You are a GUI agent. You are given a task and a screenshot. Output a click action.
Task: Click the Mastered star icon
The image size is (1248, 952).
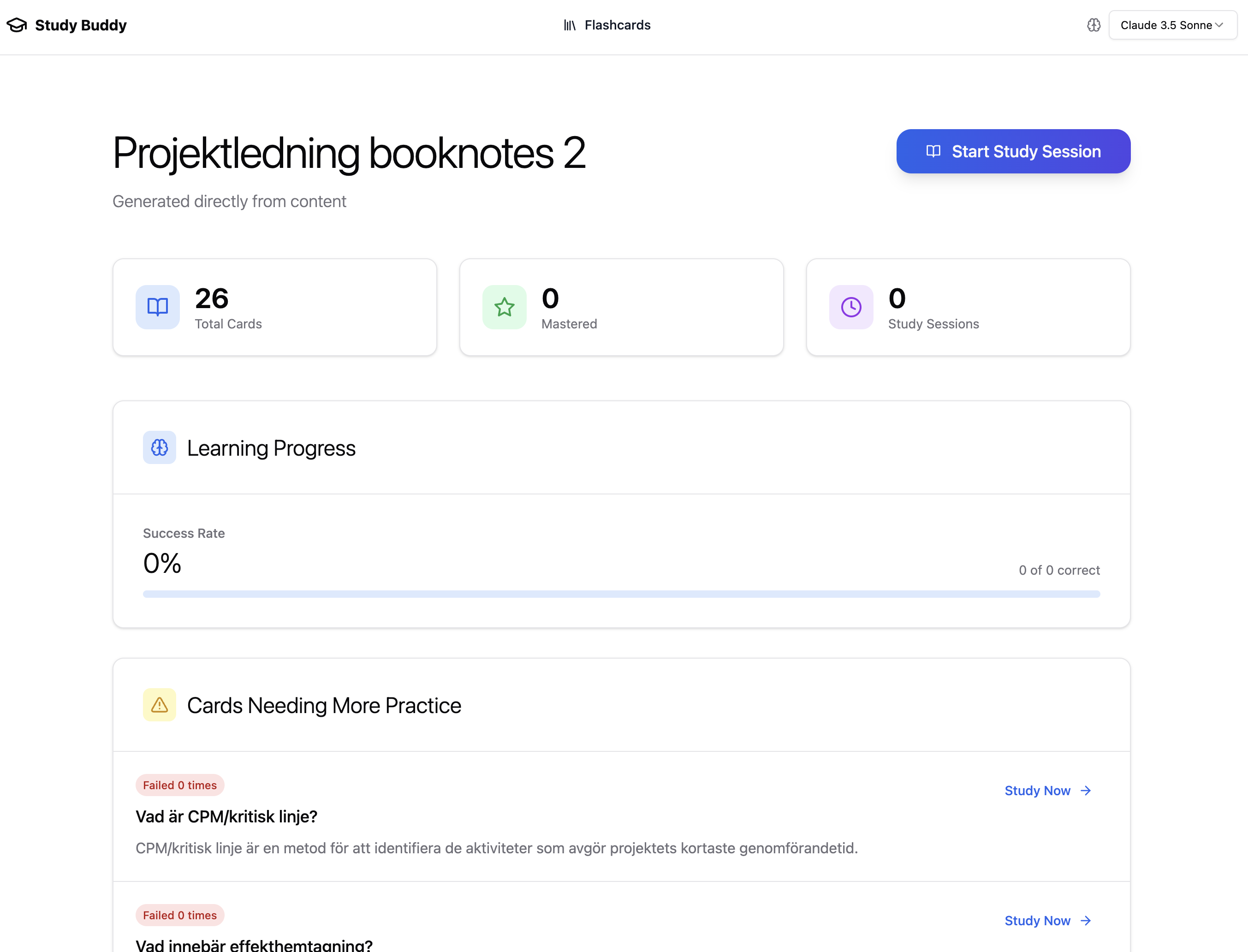click(x=504, y=307)
